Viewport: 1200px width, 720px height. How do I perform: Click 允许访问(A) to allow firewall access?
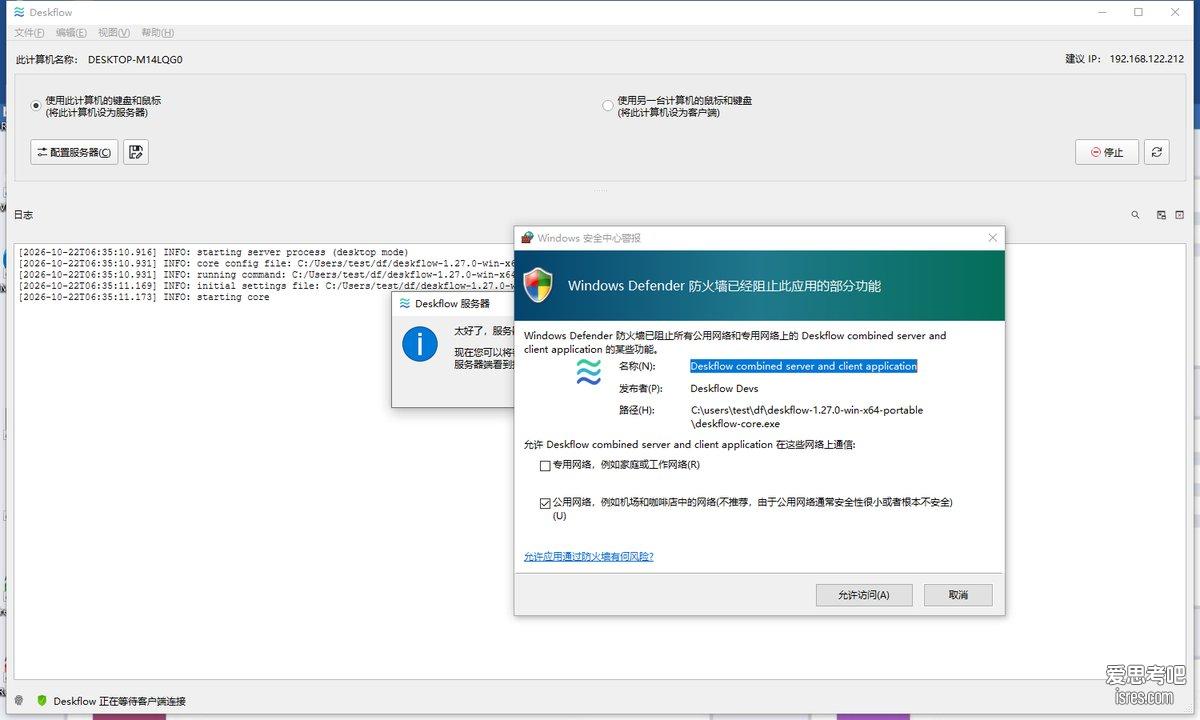coord(865,595)
